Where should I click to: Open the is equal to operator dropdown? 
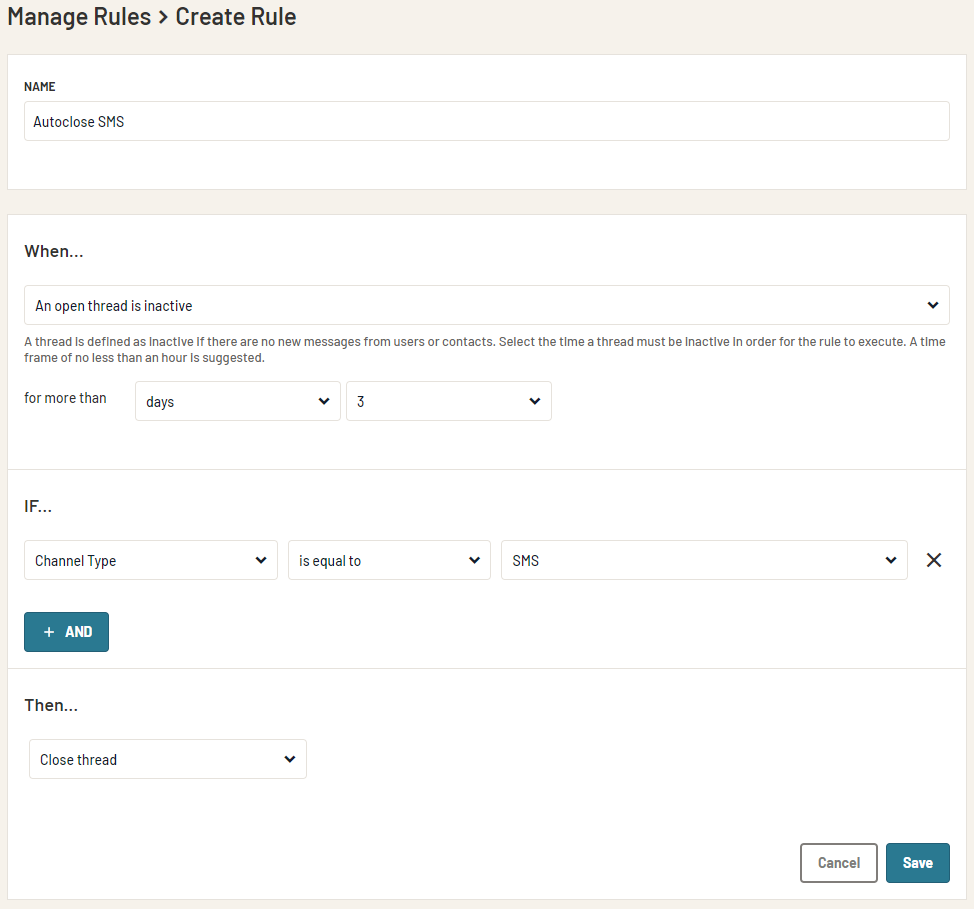pos(389,560)
